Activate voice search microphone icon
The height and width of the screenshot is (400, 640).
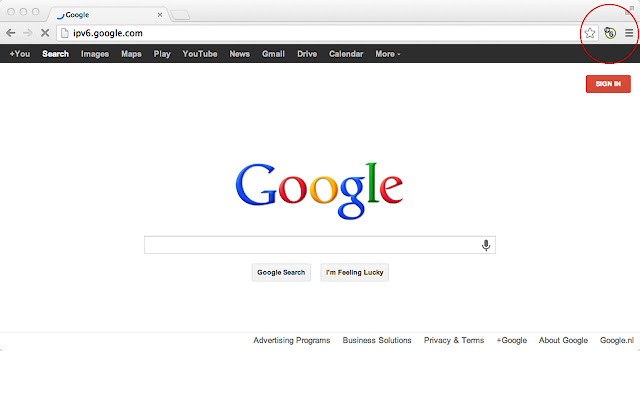click(486, 245)
